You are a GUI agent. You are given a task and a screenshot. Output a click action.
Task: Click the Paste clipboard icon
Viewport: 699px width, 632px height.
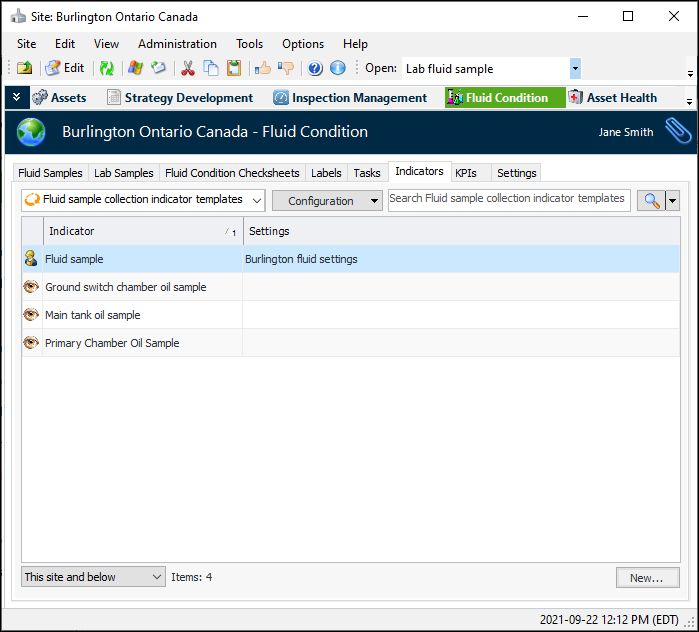234,68
